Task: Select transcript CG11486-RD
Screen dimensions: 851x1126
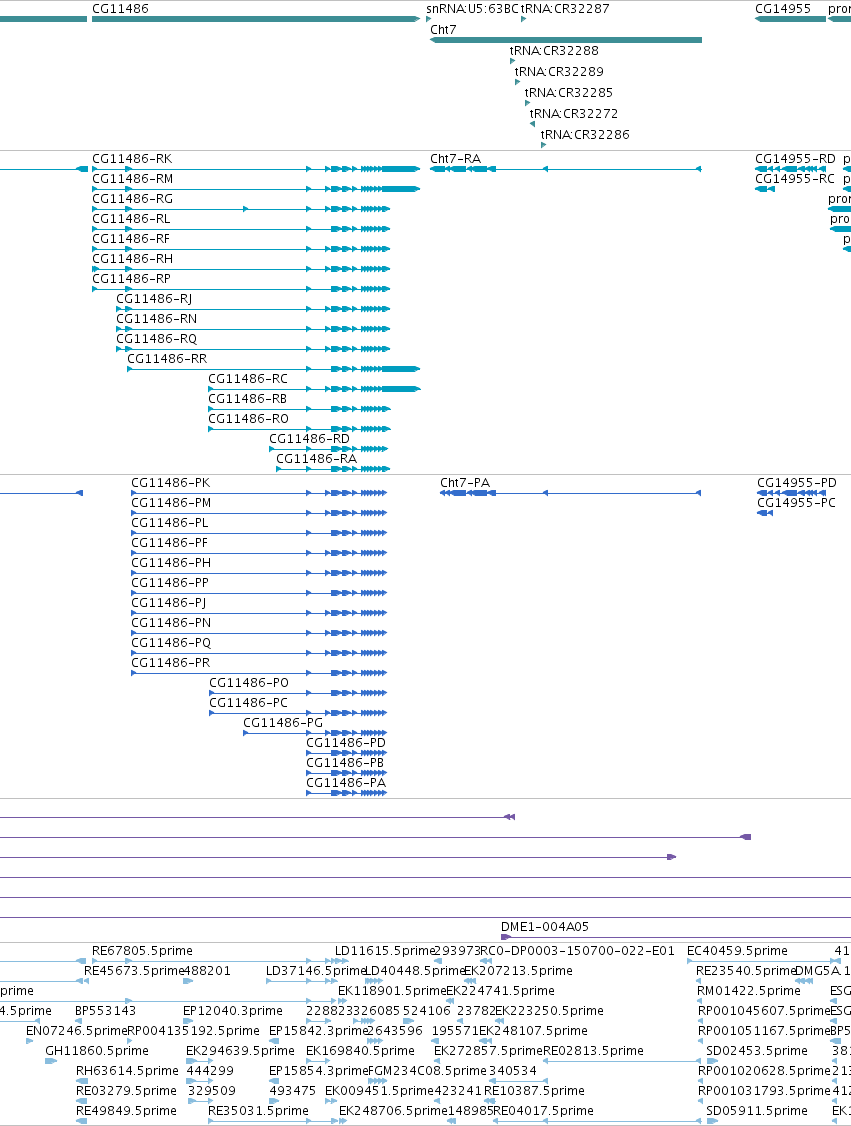Action: click(x=329, y=450)
